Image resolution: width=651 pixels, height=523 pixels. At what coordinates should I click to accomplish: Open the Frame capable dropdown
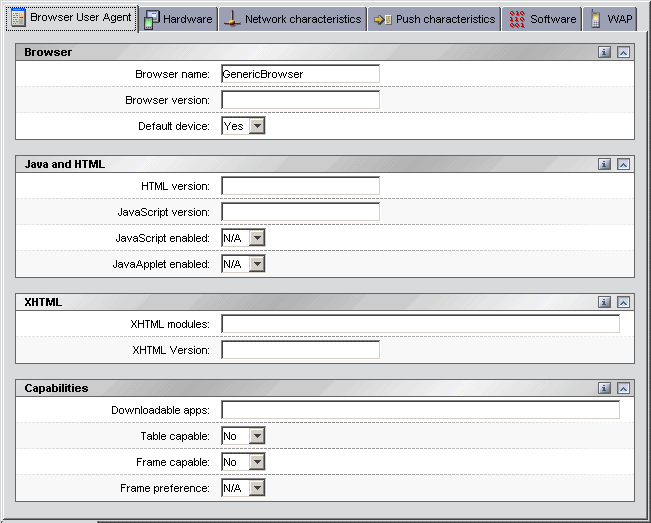(x=243, y=462)
